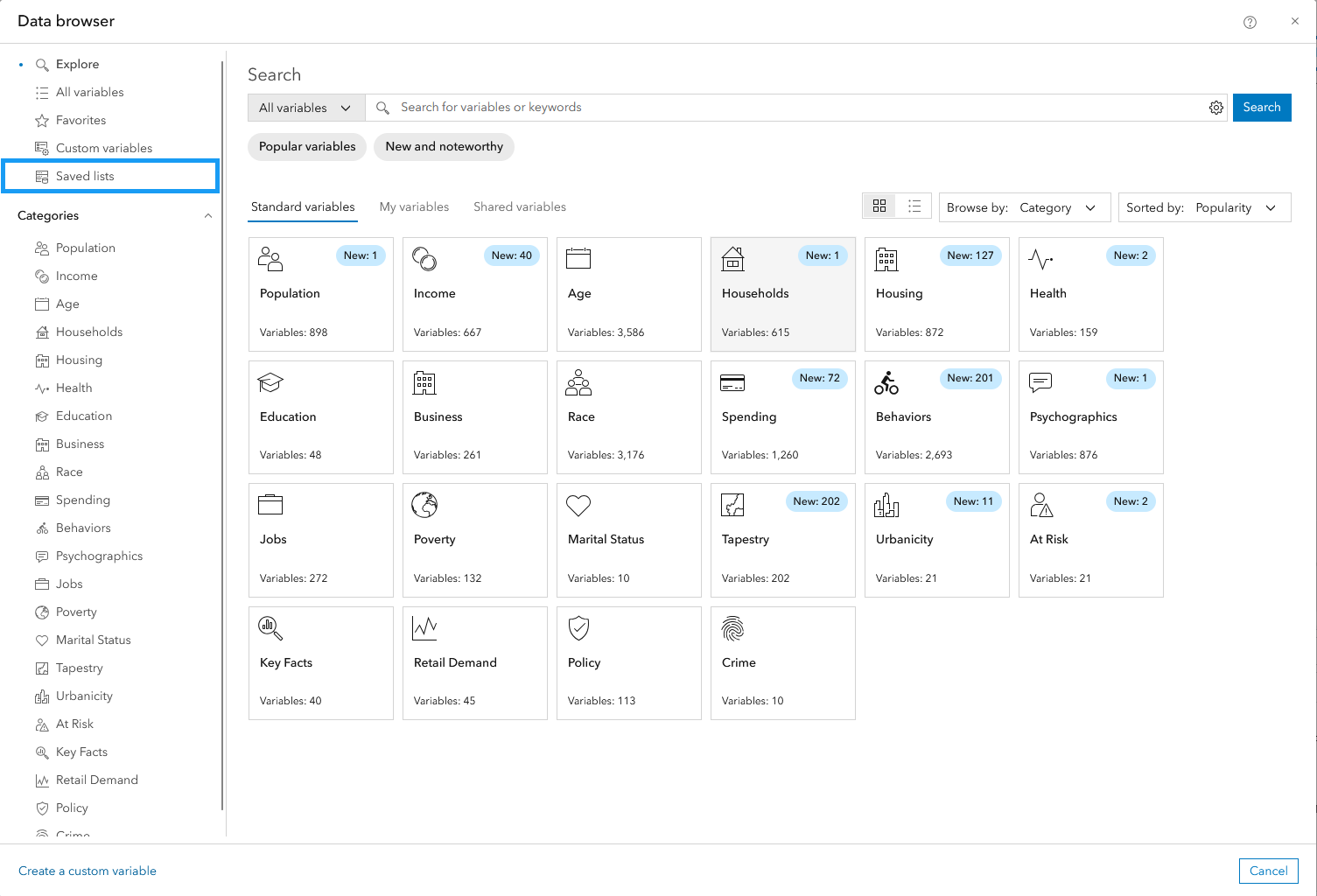Open the Households variable card
Image resolution: width=1317 pixels, height=896 pixels.
click(782, 294)
